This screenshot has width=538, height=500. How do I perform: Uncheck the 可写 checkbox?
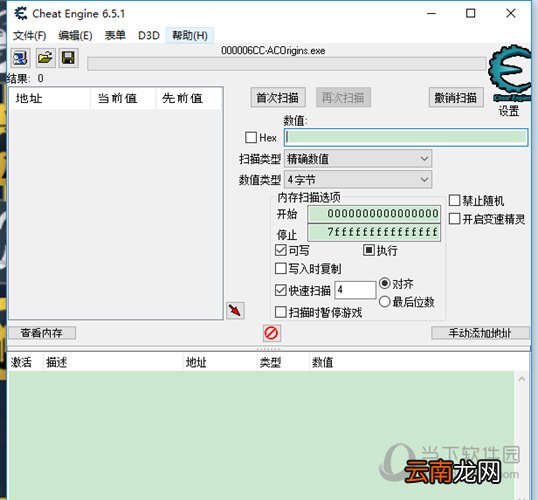click(281, 250)
